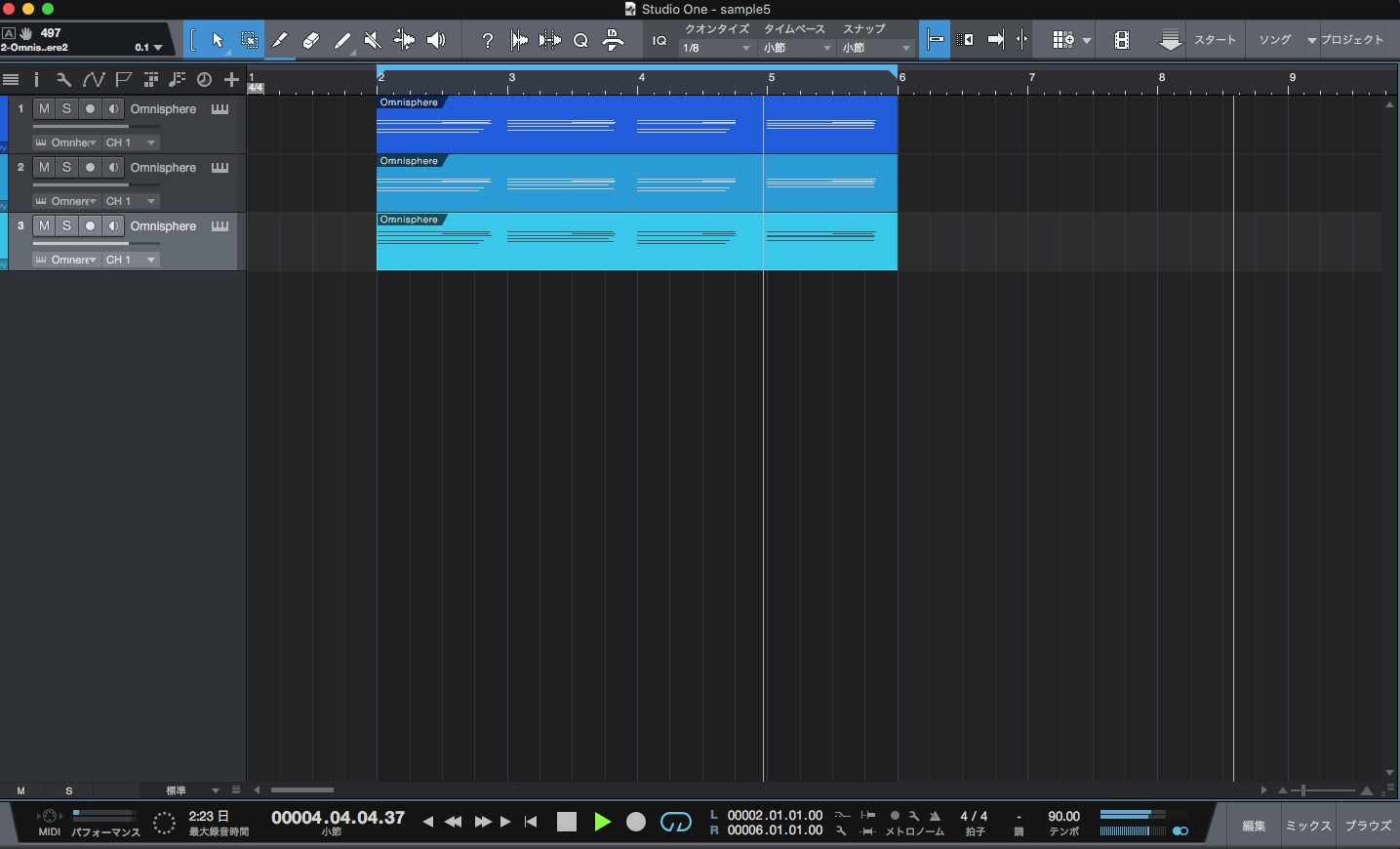Click the Quantize Q icon

580,40
